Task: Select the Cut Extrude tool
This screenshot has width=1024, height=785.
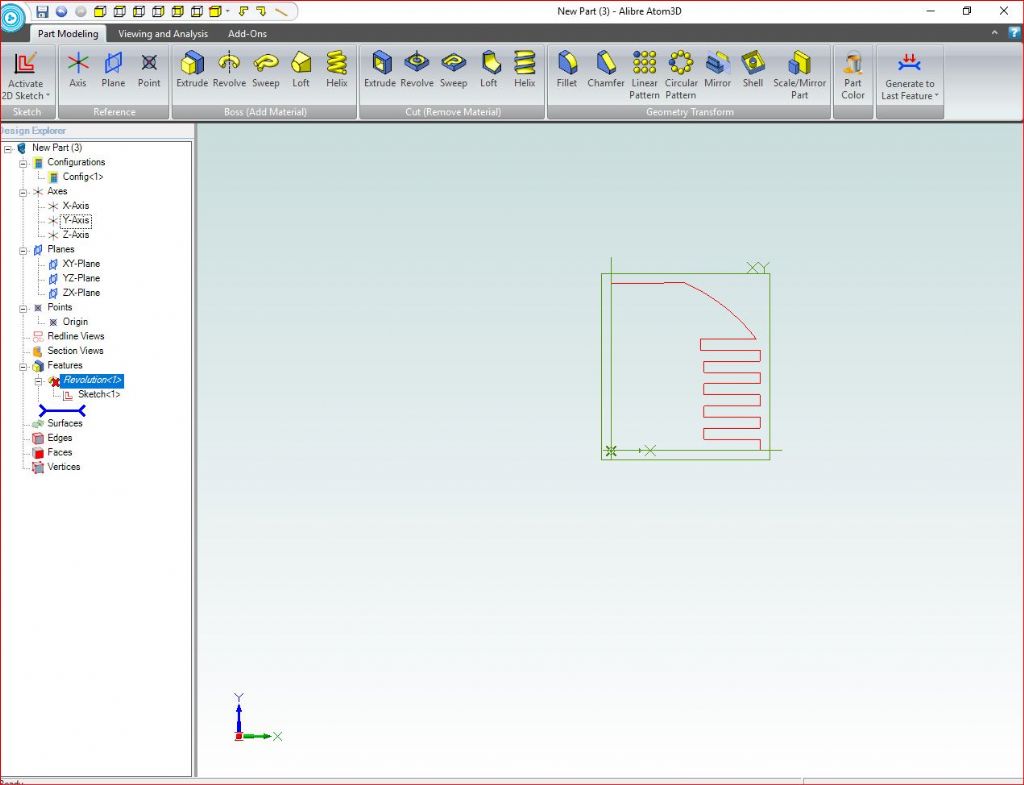Action: click(380, 69)
